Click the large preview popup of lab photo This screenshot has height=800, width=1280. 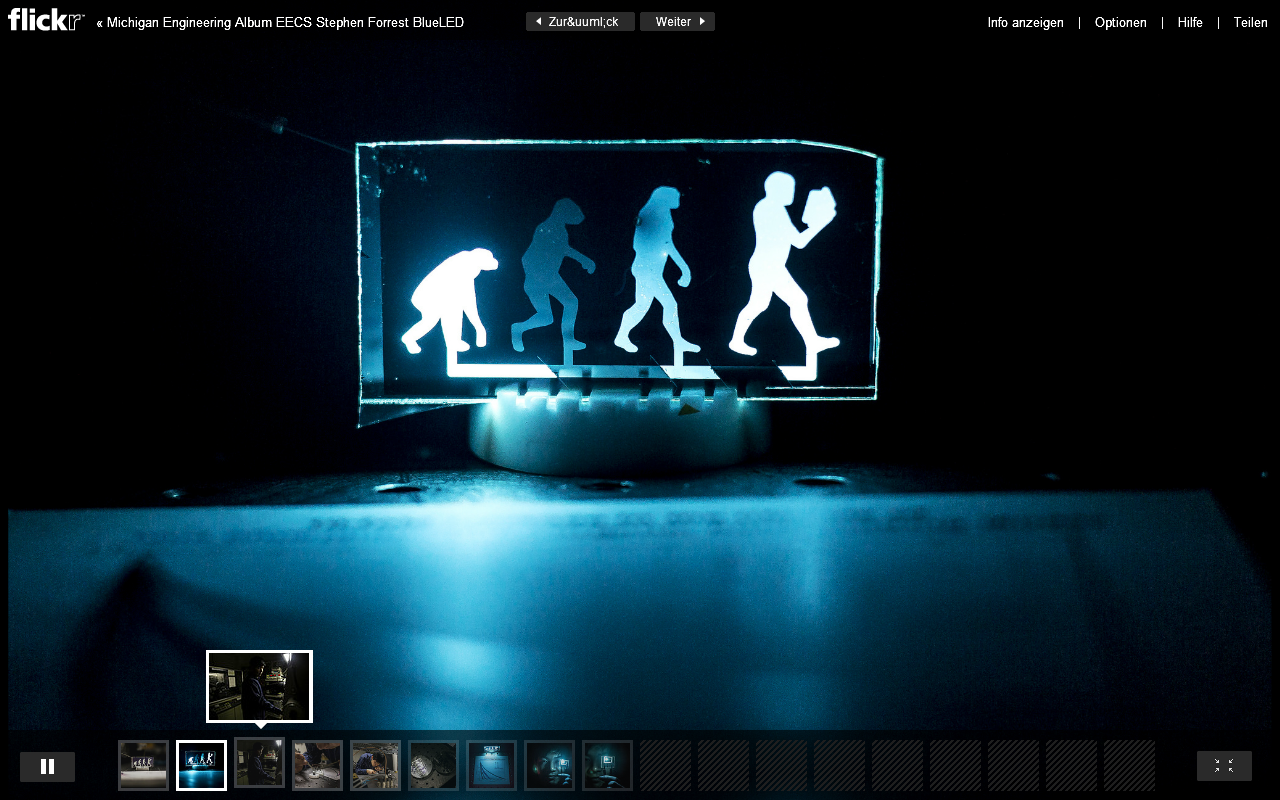pyautogui.click(x=259, y=686)
